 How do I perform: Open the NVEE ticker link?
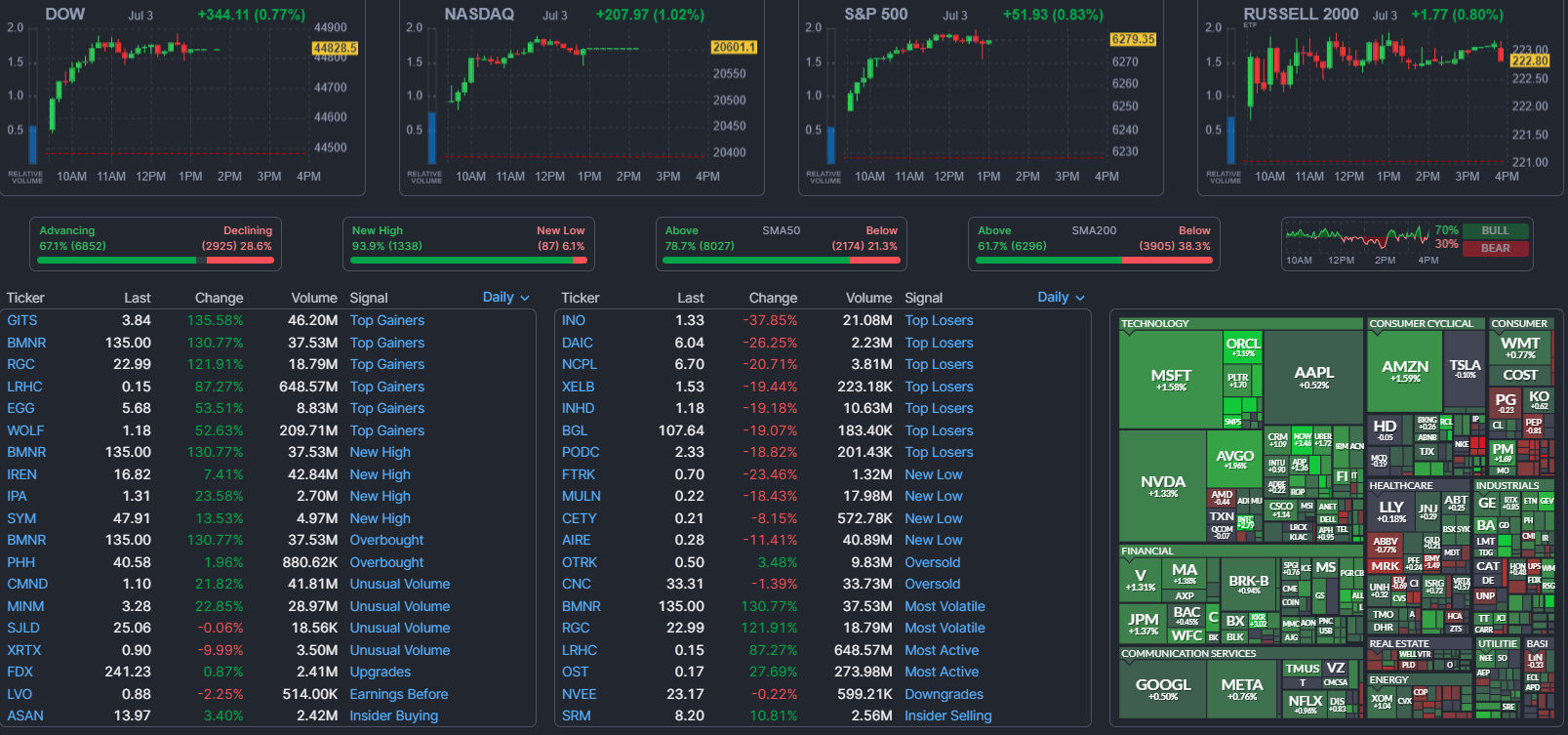pyautogui.click(x=579, y=694)
